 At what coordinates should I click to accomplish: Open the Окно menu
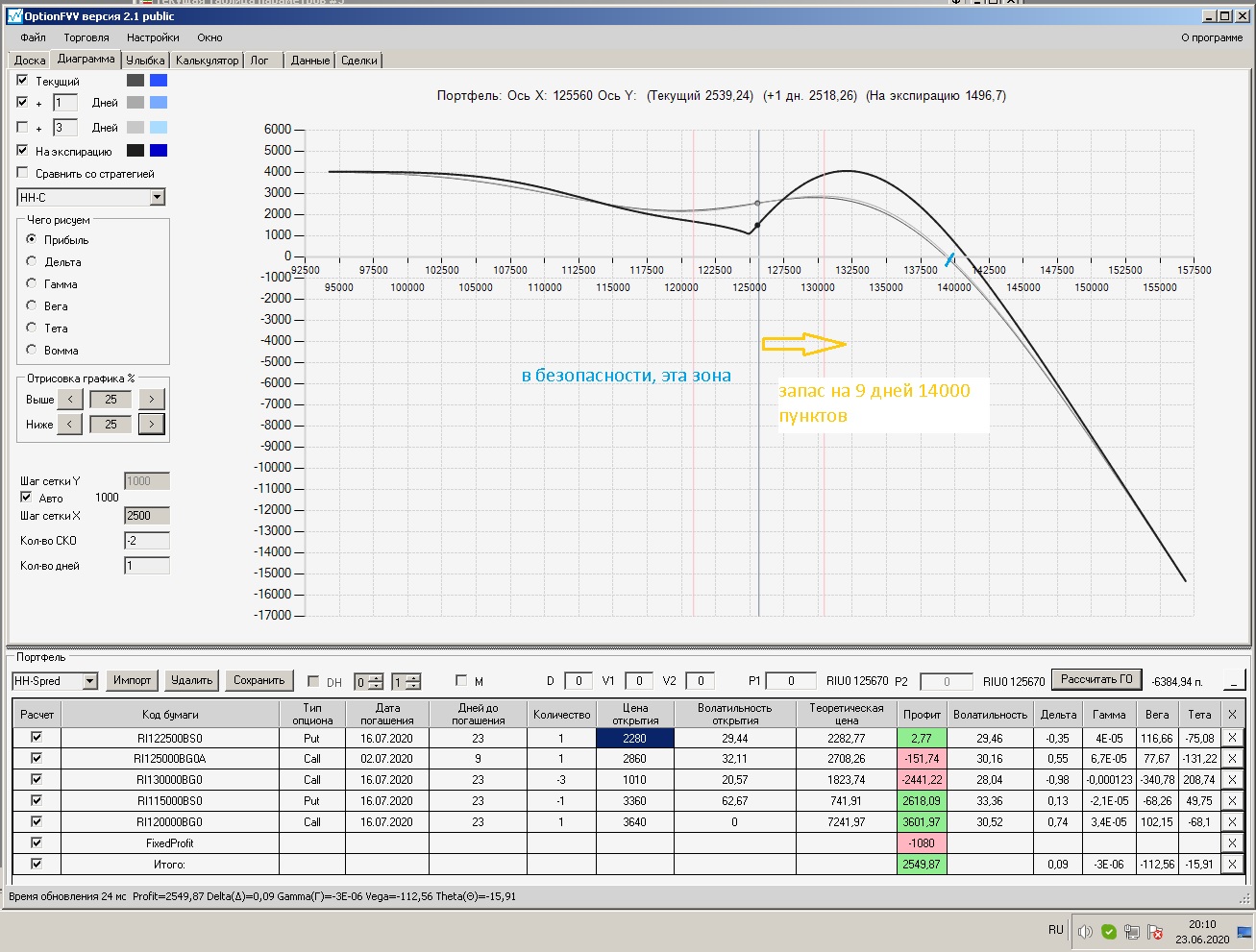coord(209,37)
